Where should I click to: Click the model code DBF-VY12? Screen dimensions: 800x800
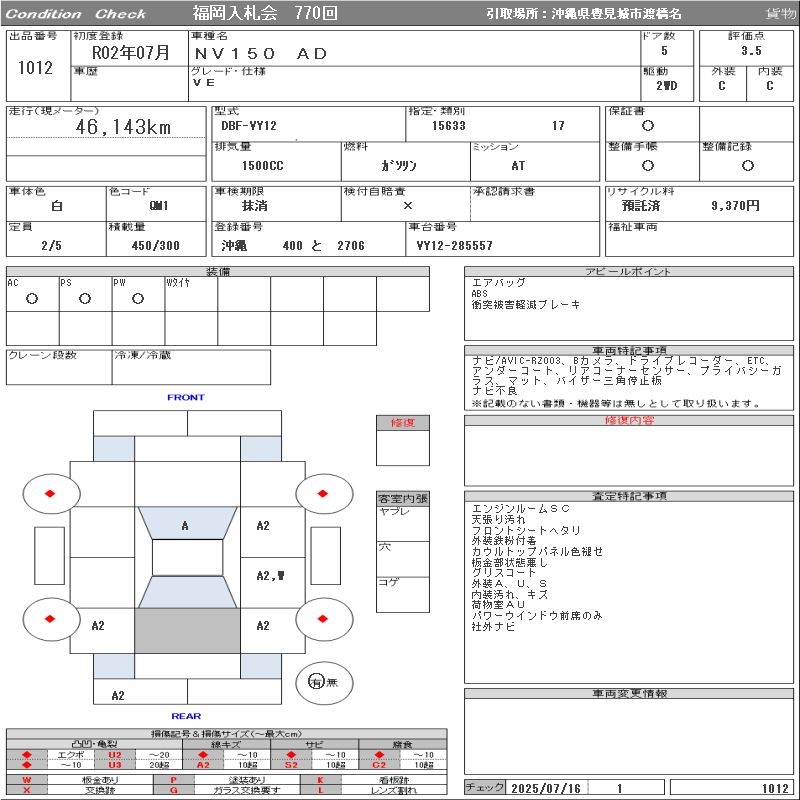pos(248,126)
